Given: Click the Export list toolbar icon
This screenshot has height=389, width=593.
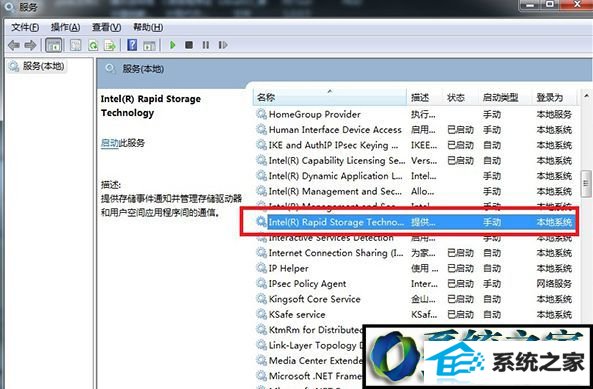Looking at the screenshot, I should click(x=110, y=45).
